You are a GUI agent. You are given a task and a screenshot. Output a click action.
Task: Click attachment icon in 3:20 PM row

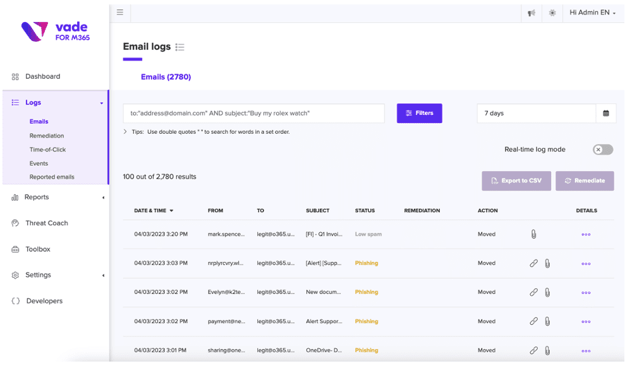pyautogui.click(x=533, y=234)
